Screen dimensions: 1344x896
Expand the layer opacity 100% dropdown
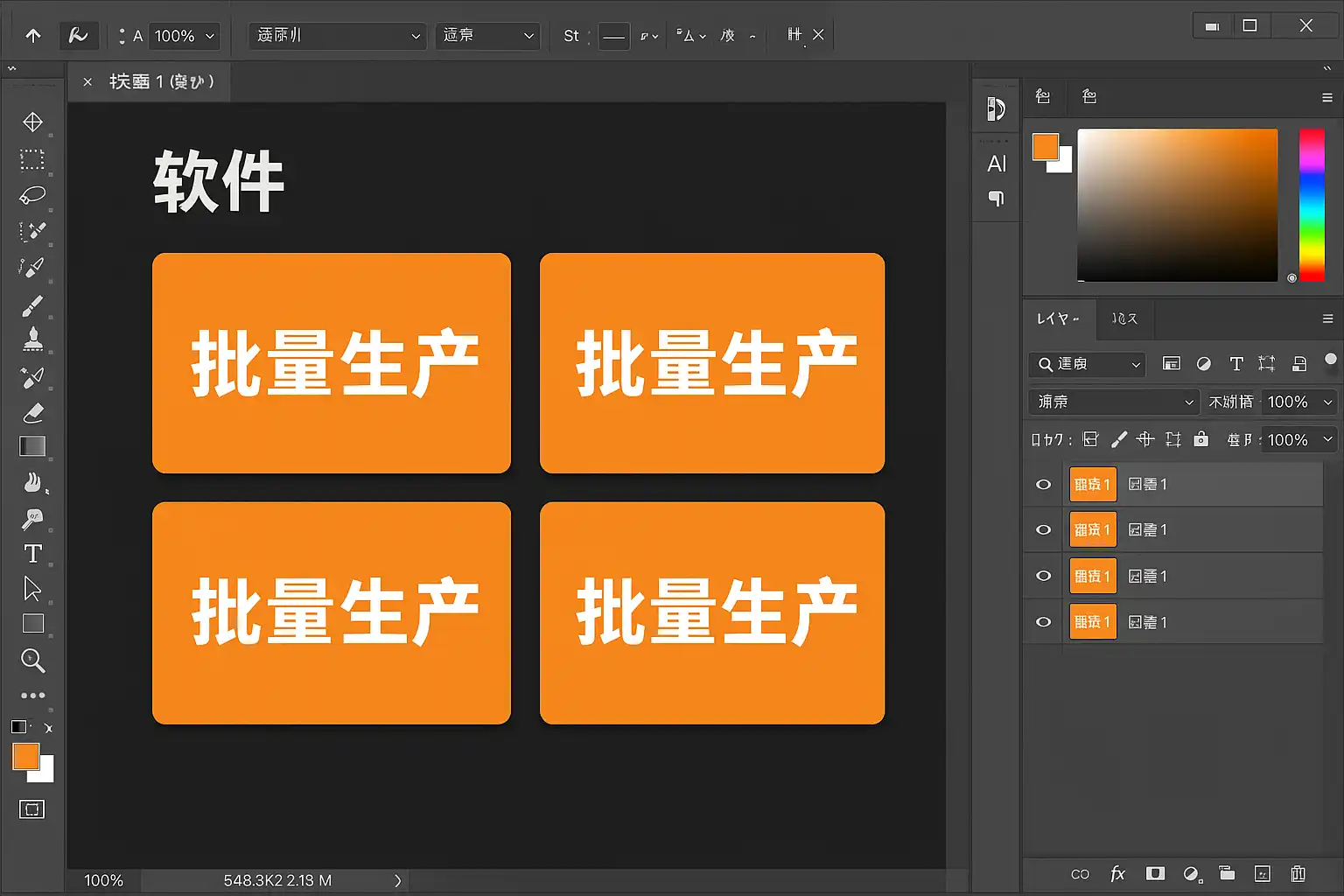(1327, 402)
